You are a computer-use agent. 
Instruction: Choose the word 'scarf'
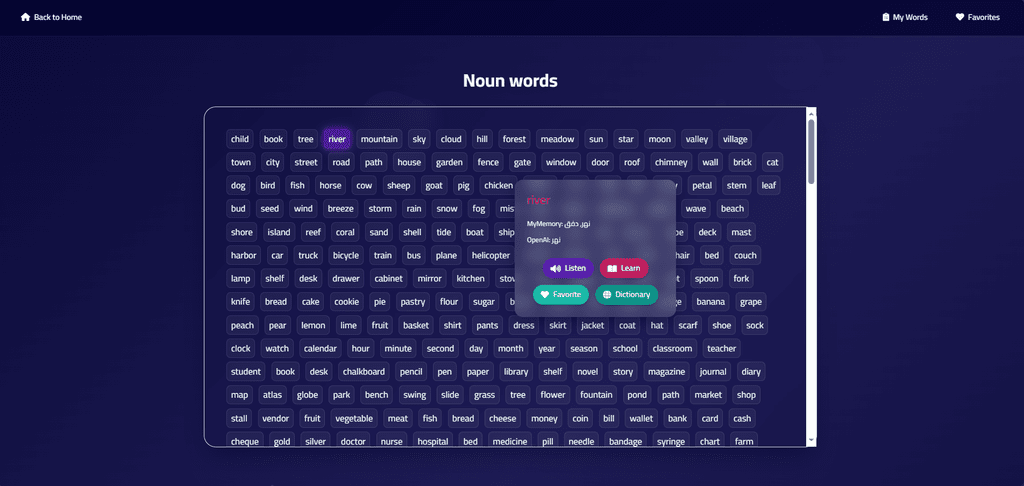(688, 325)
